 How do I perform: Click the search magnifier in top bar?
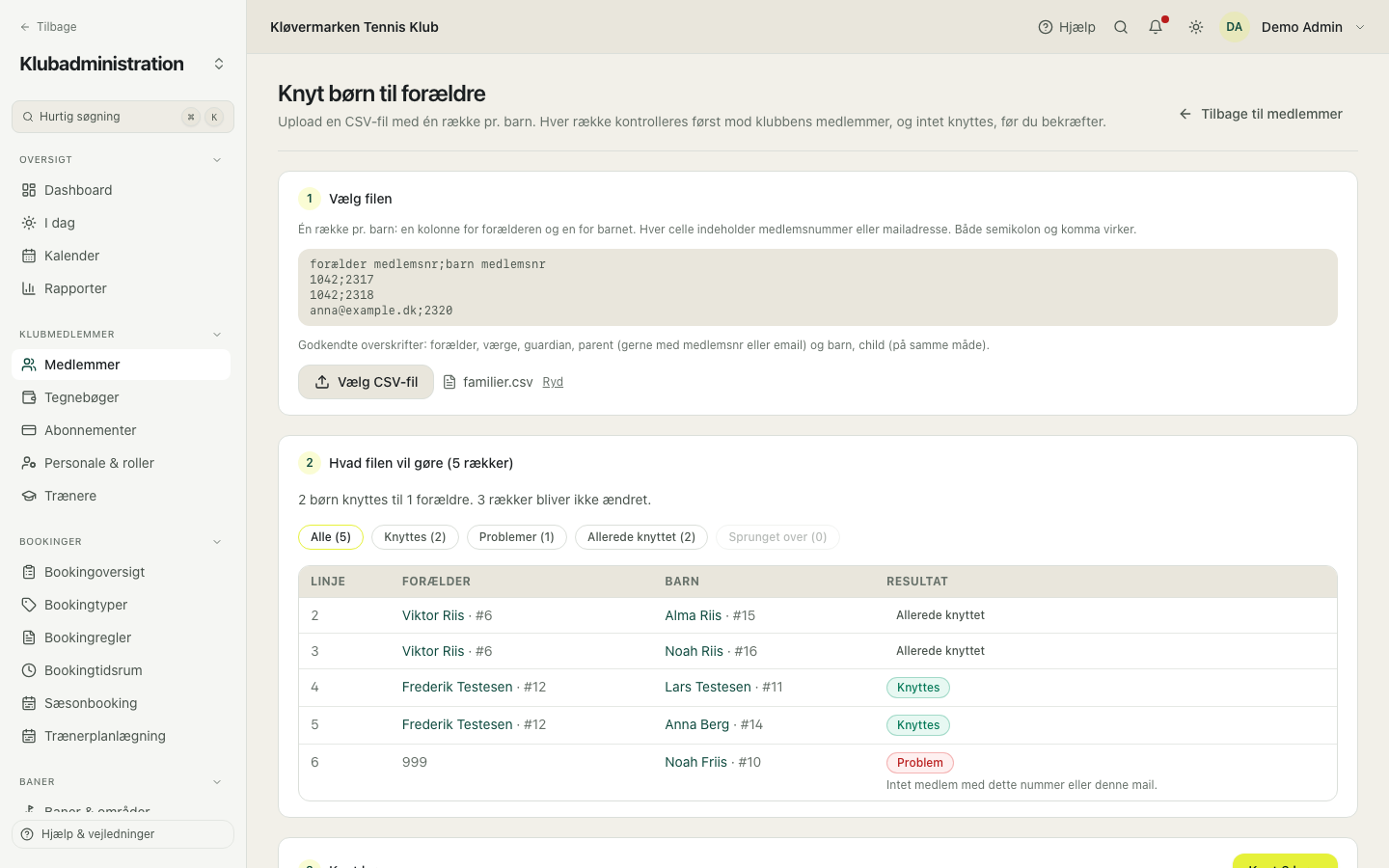point(1121,27)
